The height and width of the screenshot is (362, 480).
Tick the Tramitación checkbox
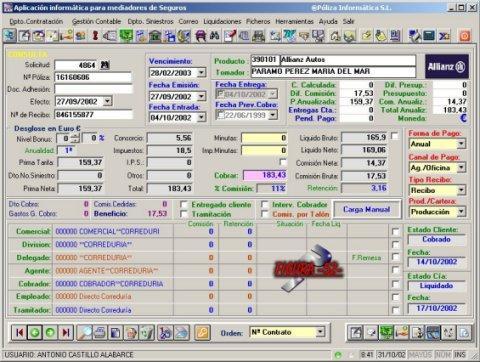(x=184, y=214)
